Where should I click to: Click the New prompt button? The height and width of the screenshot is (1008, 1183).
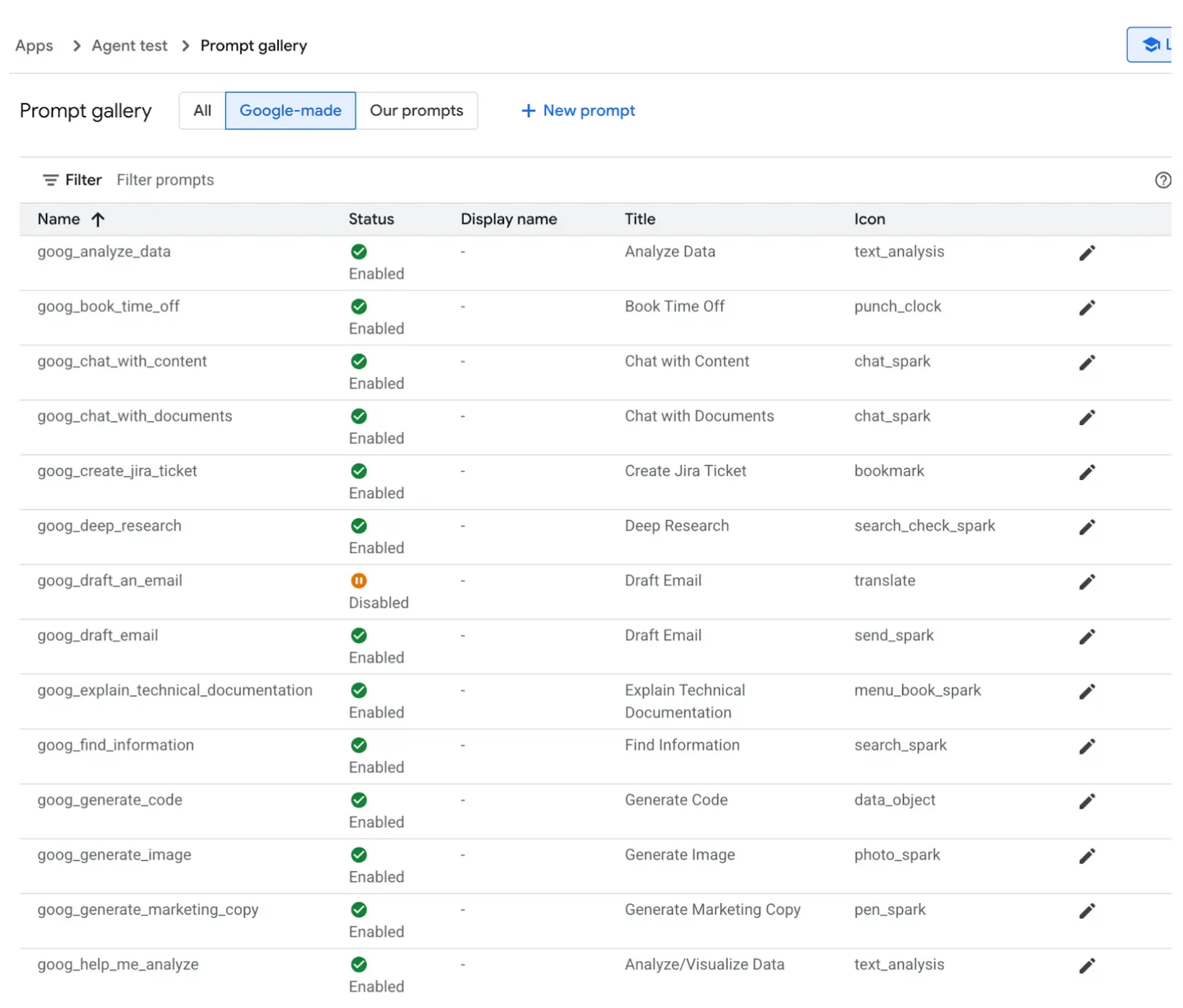pos(578,111)
